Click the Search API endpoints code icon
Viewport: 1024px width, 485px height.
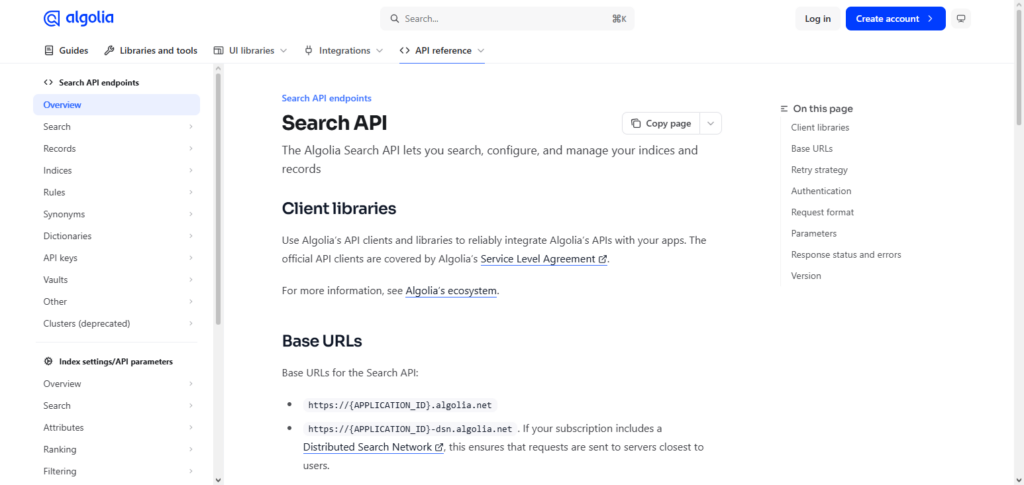[x=48, y=83]
